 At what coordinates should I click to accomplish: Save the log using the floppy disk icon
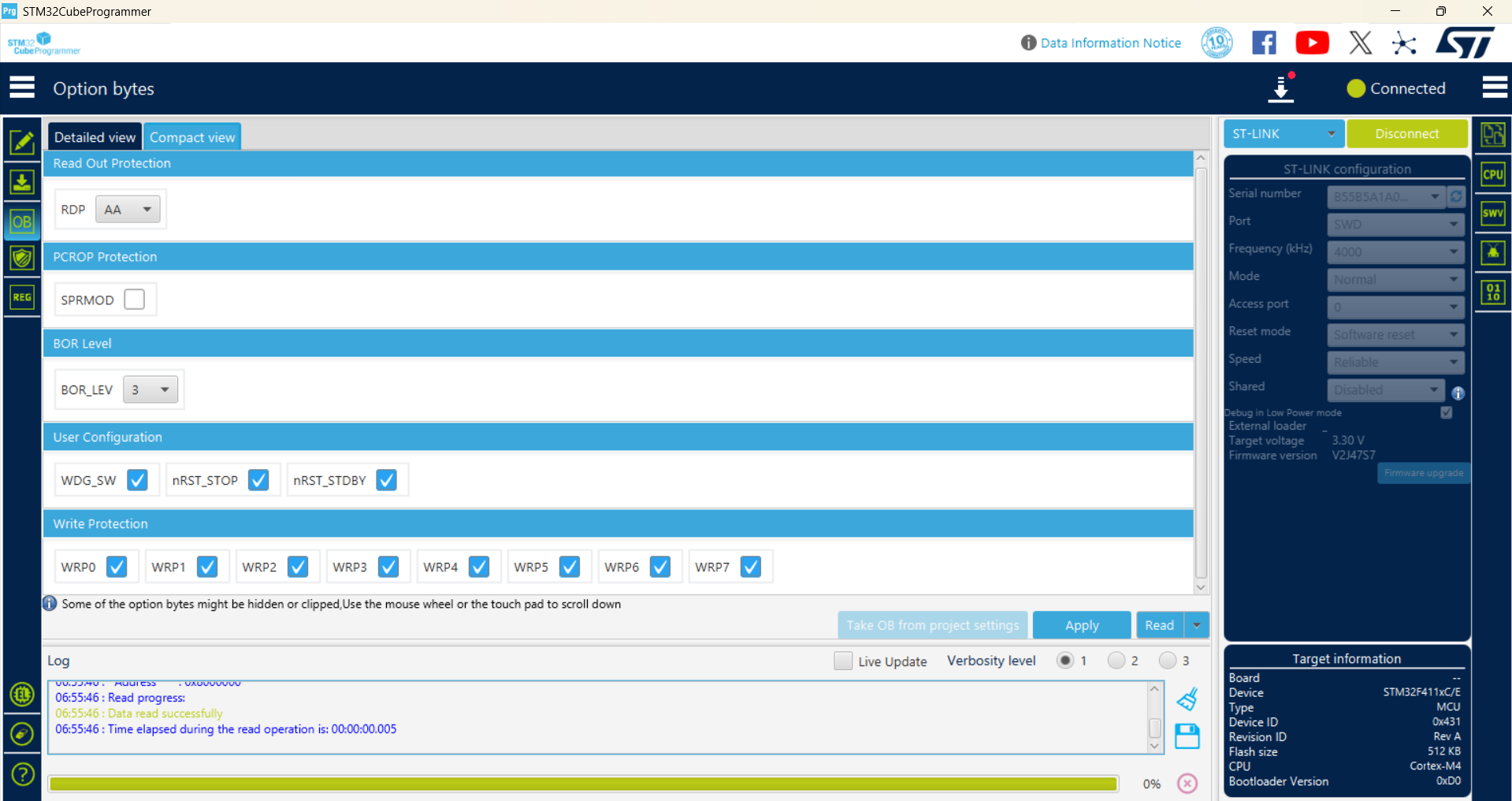click(x=1187, y=736)
